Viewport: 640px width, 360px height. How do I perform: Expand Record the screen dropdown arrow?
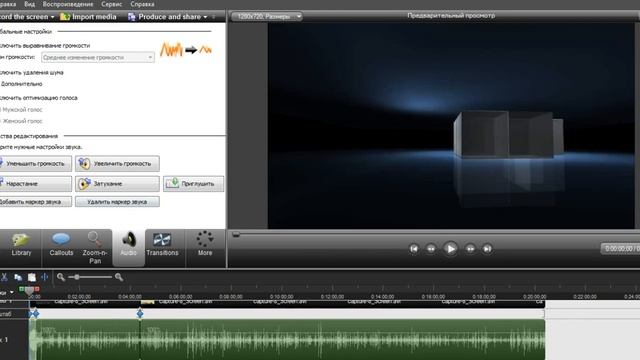(x=52, y=17)
